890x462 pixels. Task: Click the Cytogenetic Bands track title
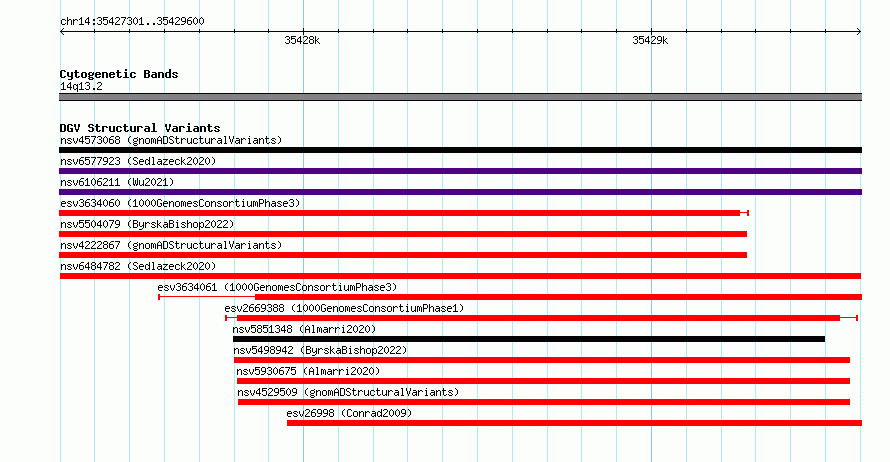click(119, 74)
